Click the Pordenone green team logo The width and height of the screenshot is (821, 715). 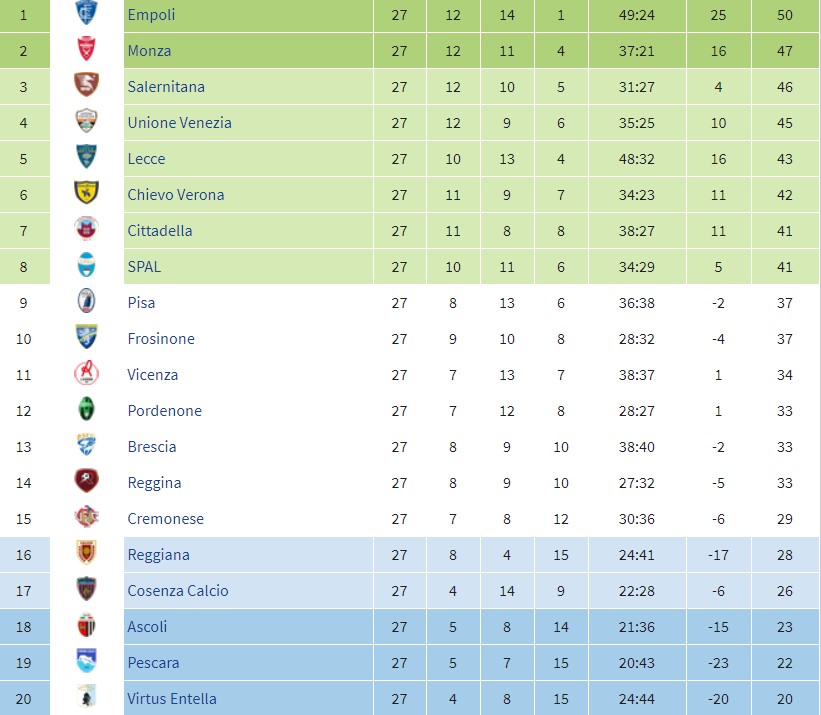86,411
